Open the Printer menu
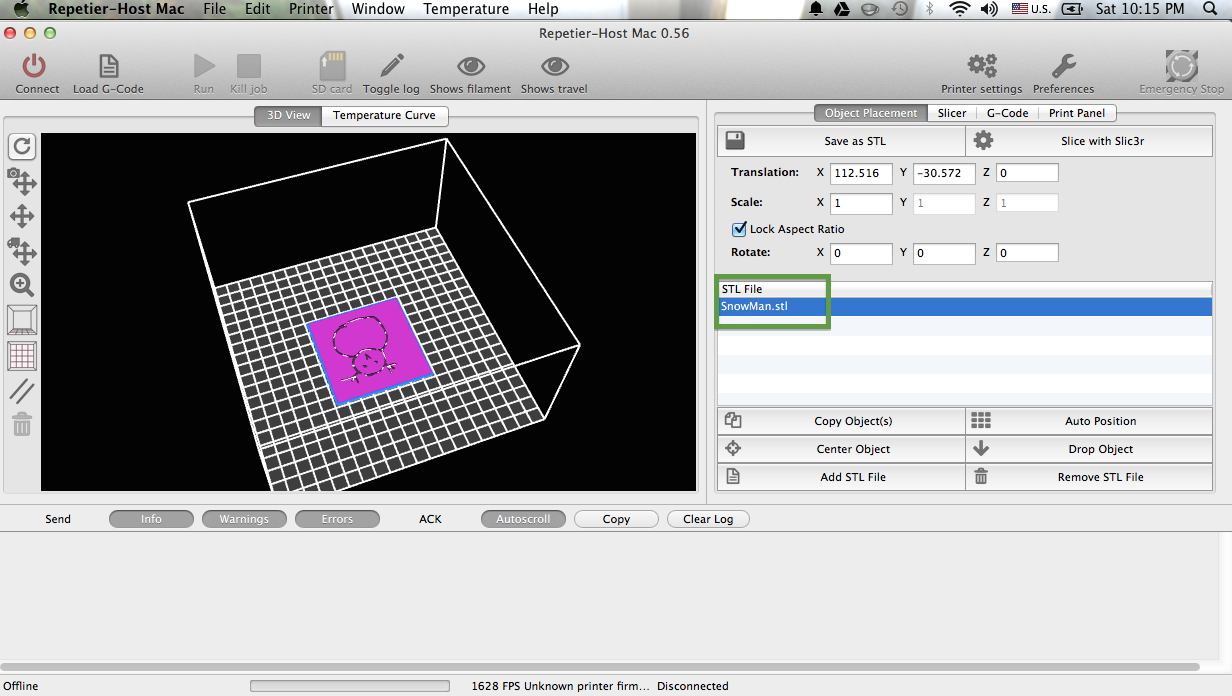The height and width of the screenshot is (696, 1232). pos(311,9)
